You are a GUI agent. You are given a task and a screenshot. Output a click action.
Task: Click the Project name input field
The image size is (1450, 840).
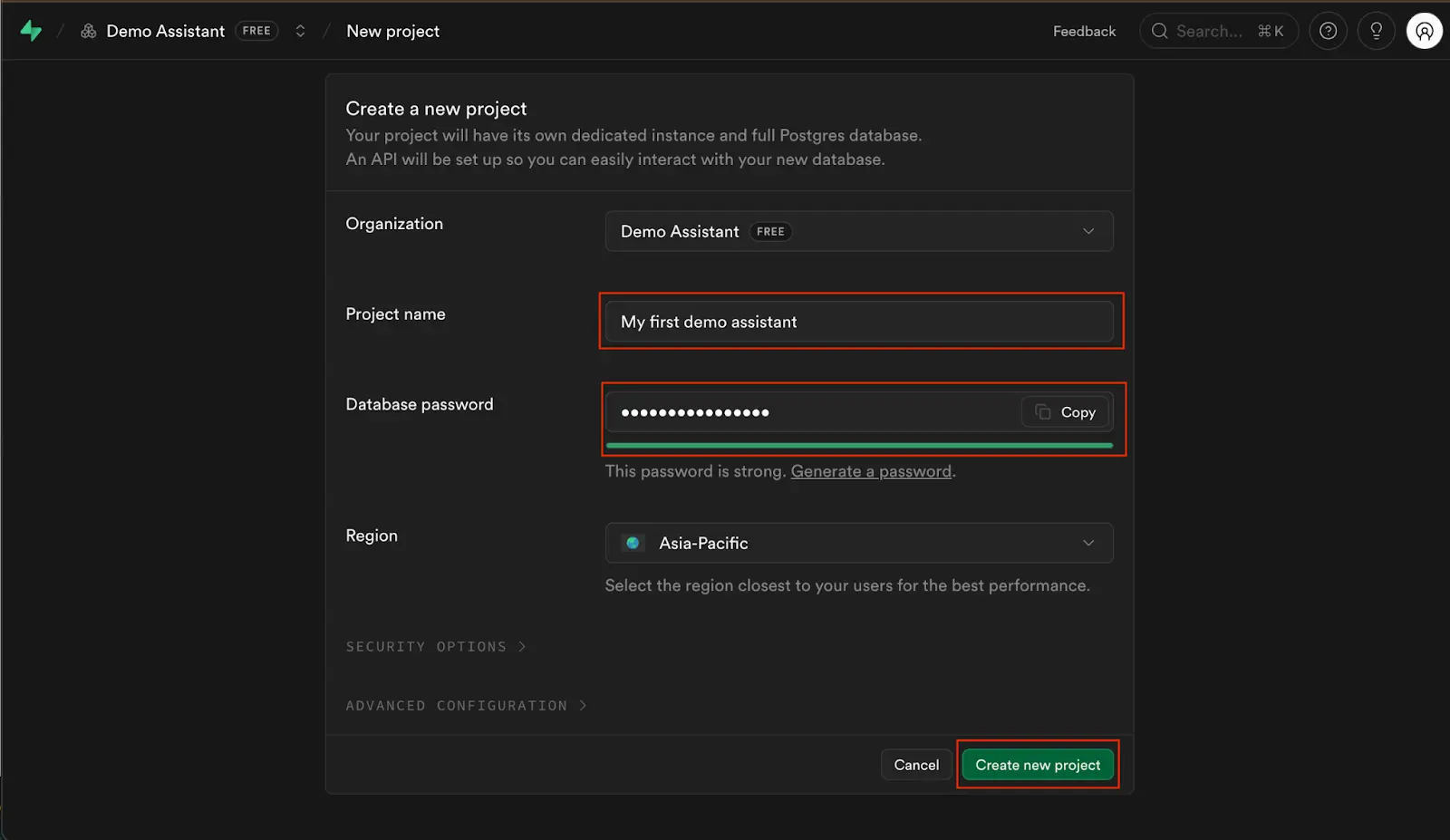point(858,321)
